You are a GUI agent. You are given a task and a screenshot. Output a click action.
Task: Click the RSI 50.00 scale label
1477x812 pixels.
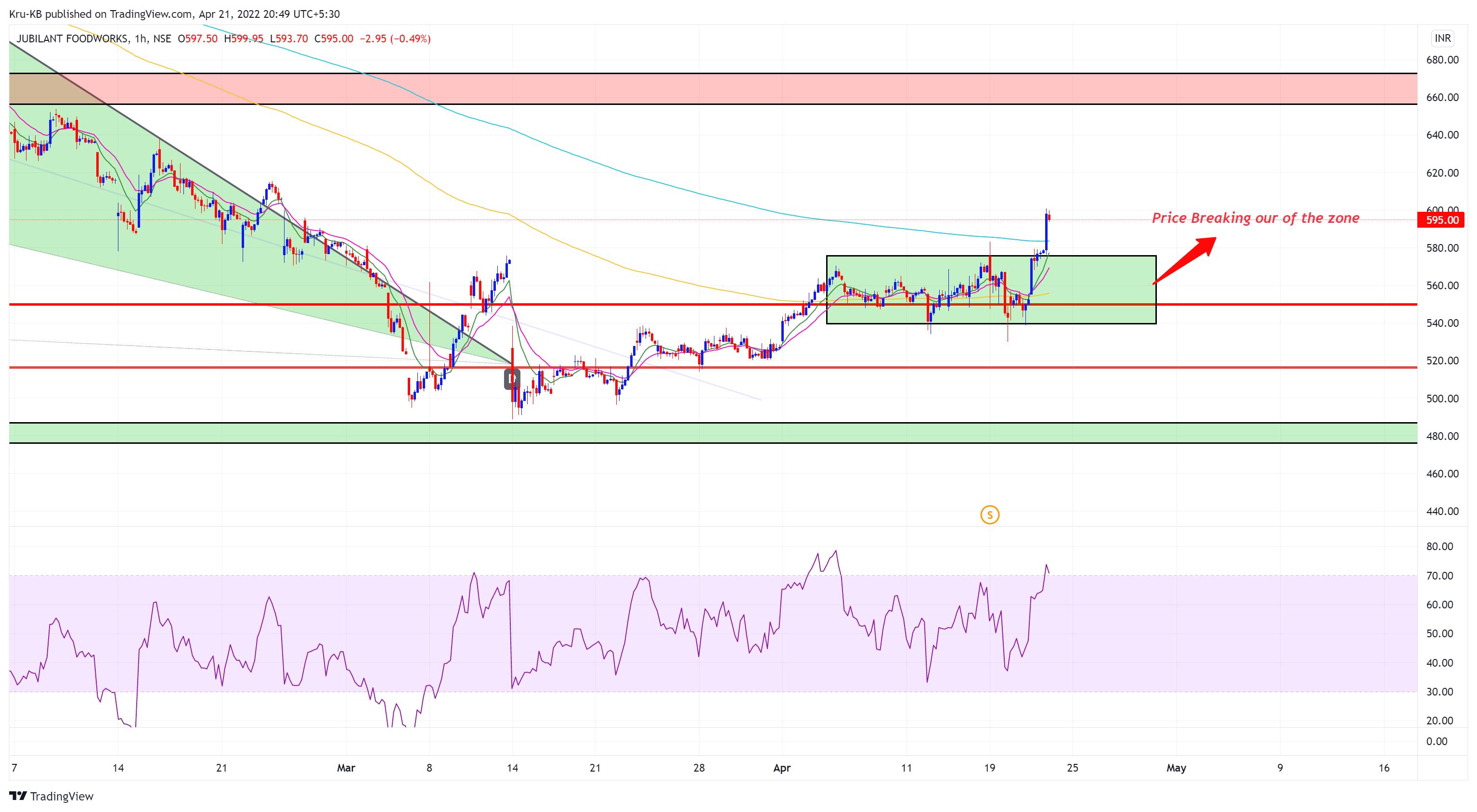[x=1440, y=633]
